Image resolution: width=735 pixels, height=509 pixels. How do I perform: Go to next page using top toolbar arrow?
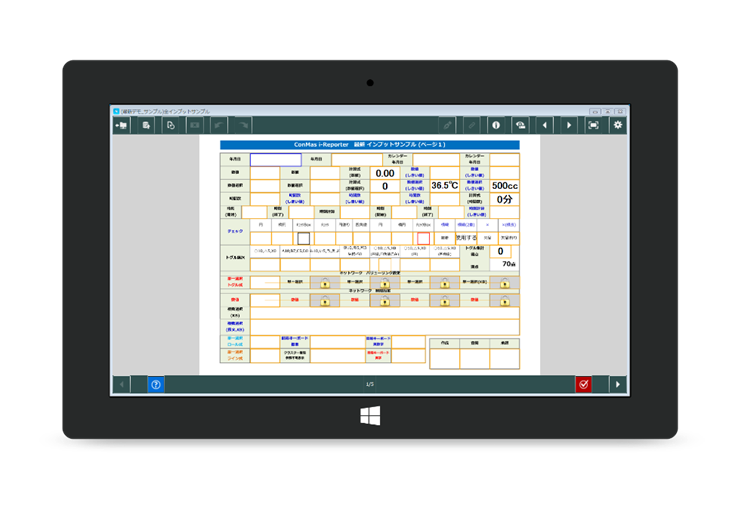pos(569,125)
